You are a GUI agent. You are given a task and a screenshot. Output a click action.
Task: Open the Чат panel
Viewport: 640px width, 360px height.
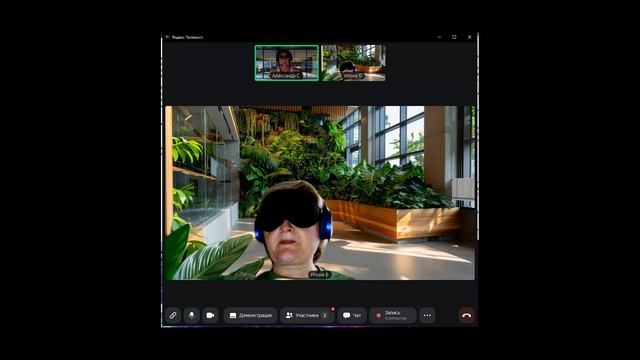click(352, 316)
